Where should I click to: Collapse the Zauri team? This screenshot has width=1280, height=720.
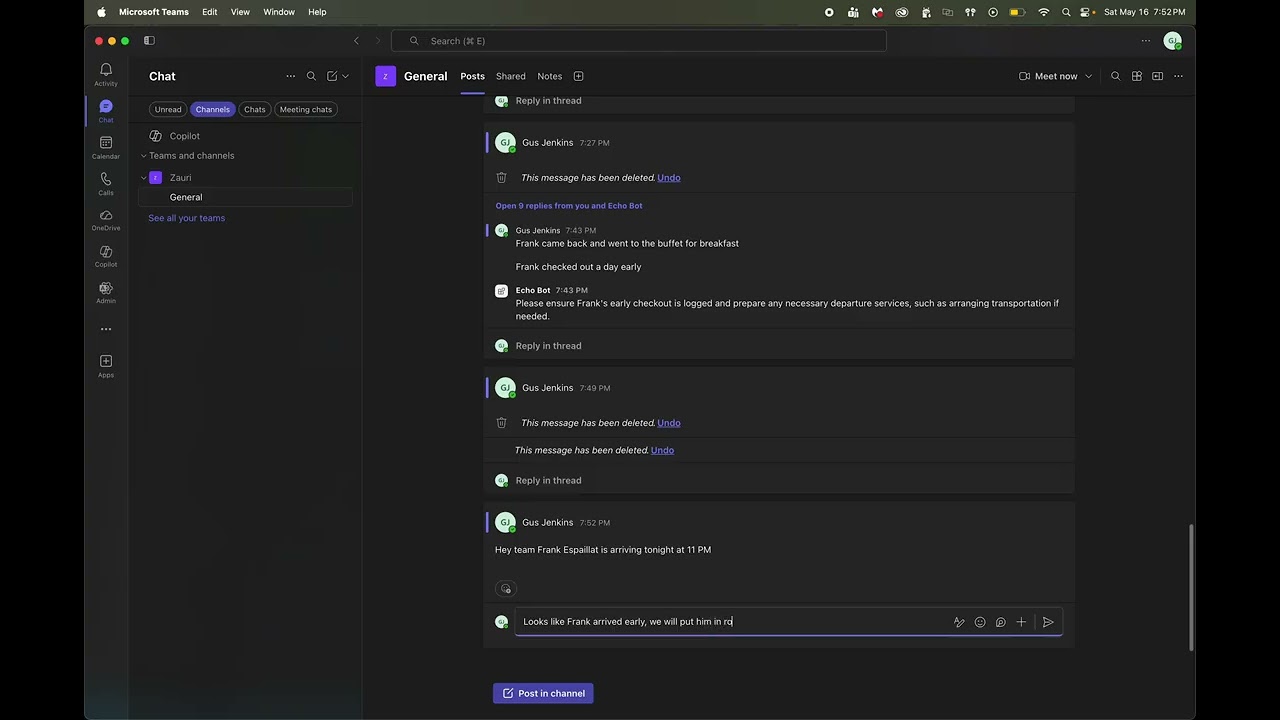pyautogui.click(x=143, y=178)
